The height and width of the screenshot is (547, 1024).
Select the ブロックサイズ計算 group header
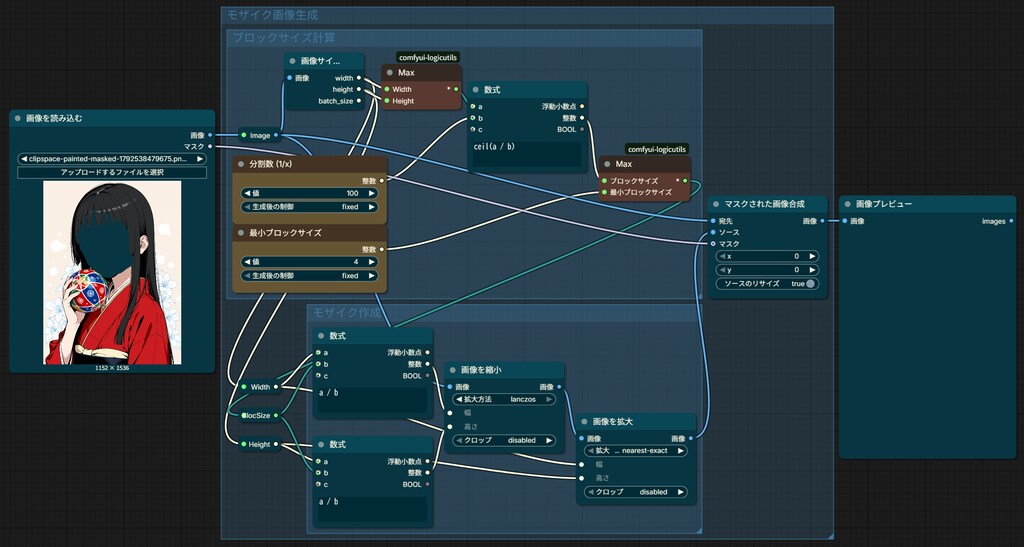(285, 38)
